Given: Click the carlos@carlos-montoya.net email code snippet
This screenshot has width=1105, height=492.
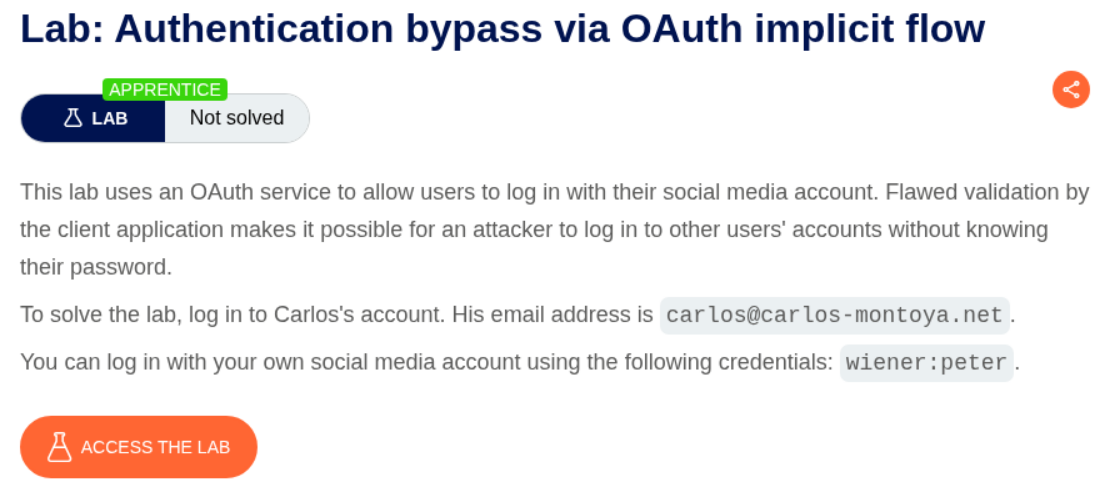Looking at the screenshot, I should coord(834,315).
